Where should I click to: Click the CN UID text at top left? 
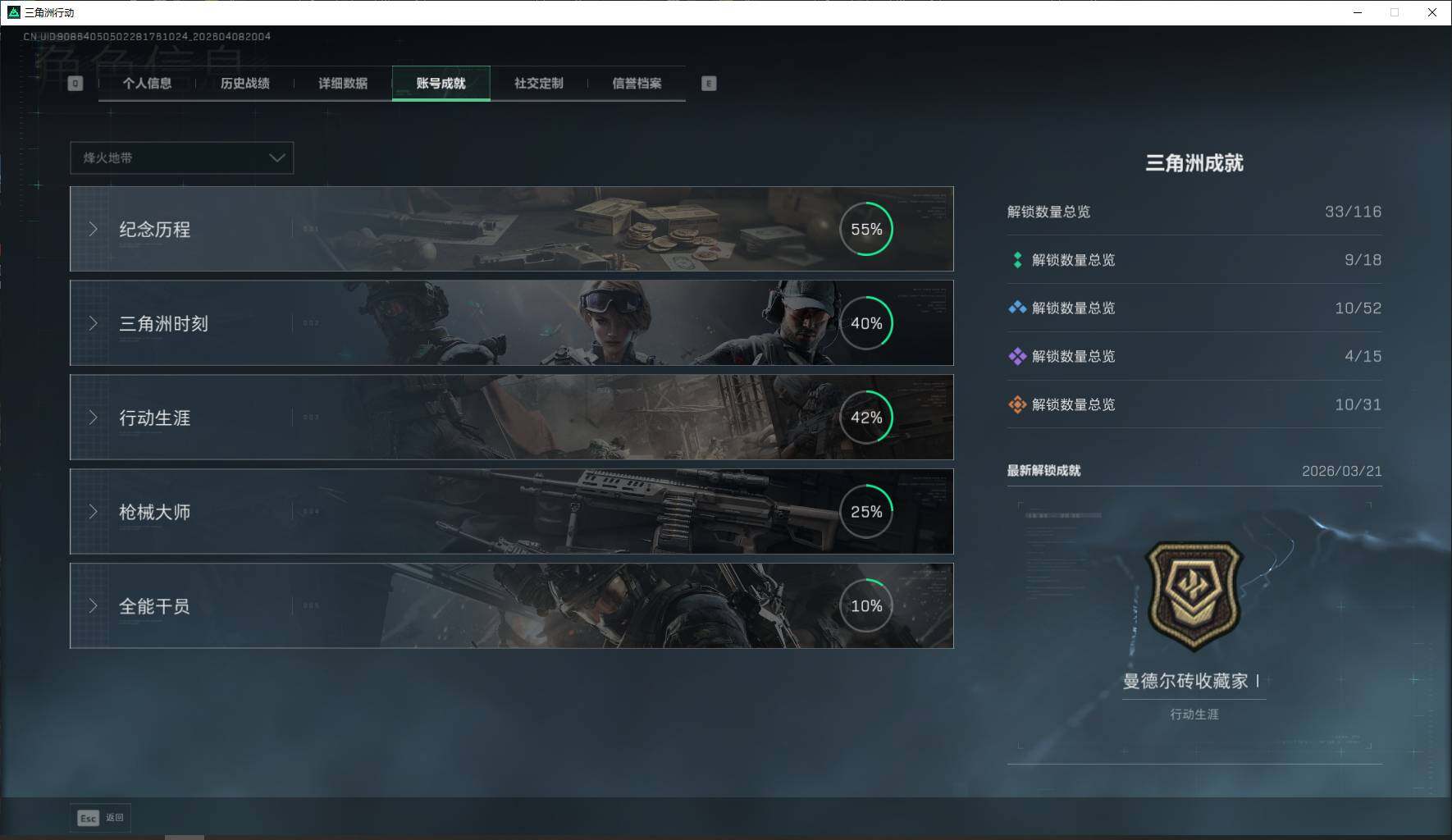tap(147, 36)
